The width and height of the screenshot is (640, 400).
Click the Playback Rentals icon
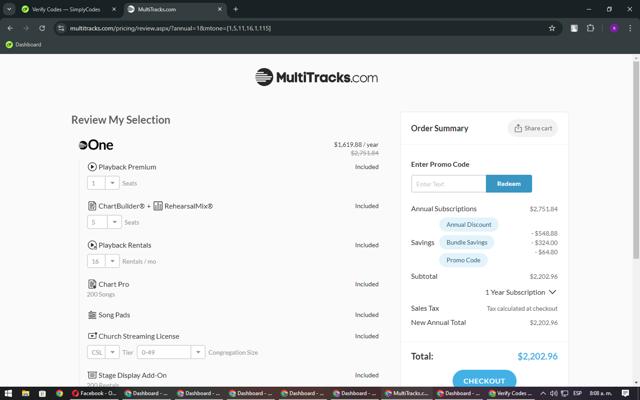(92, 245)
